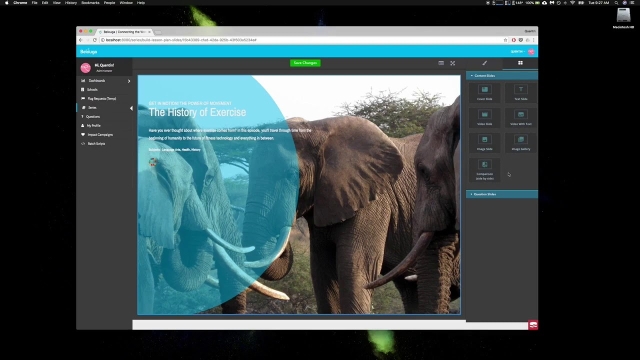This screenshot has width=640, height=360.
Task: Open the Window menu
Action: (x=126, y=2)
